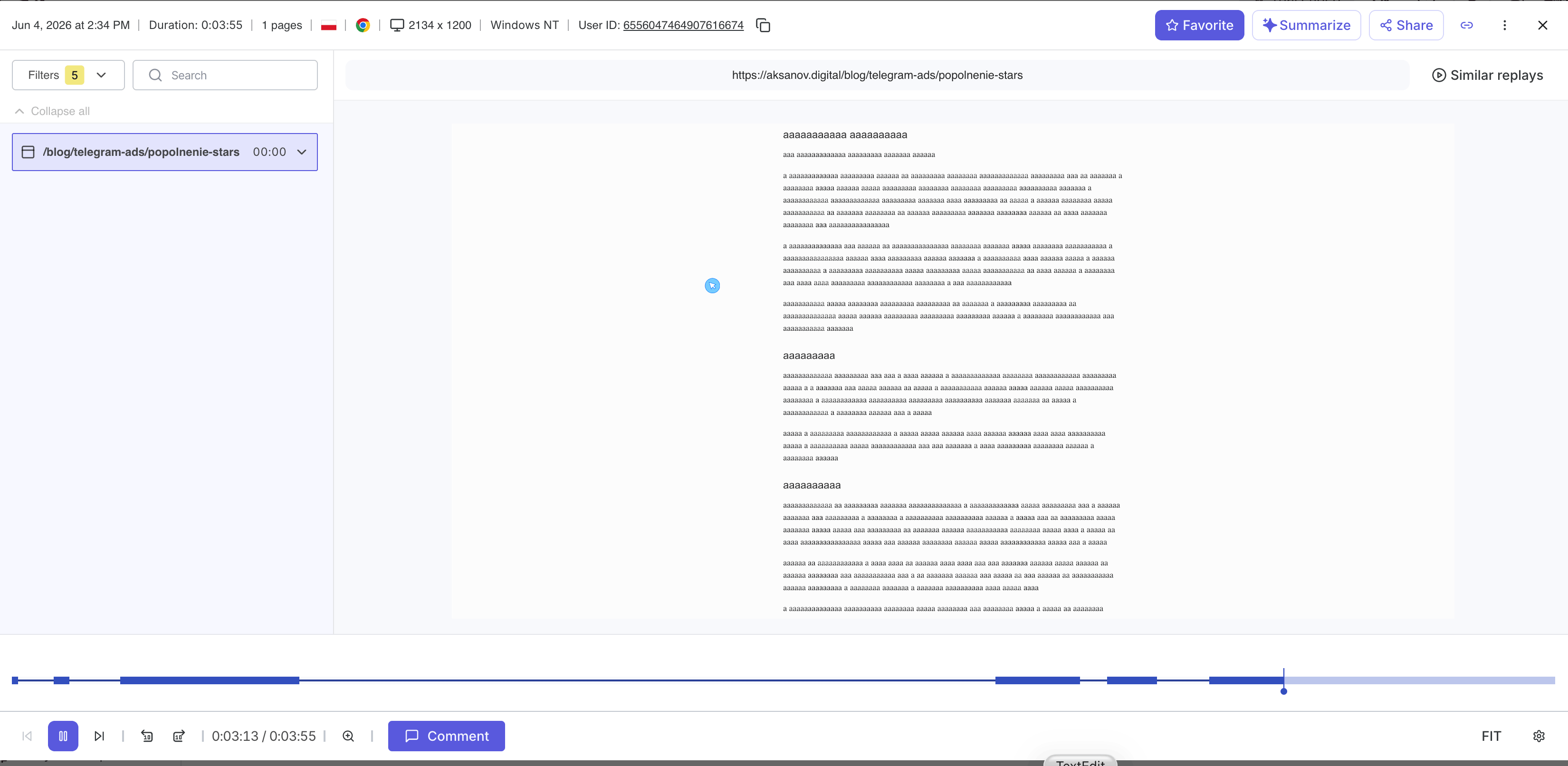
Task: Collapse all page events
Action: [x=52, y=111]
